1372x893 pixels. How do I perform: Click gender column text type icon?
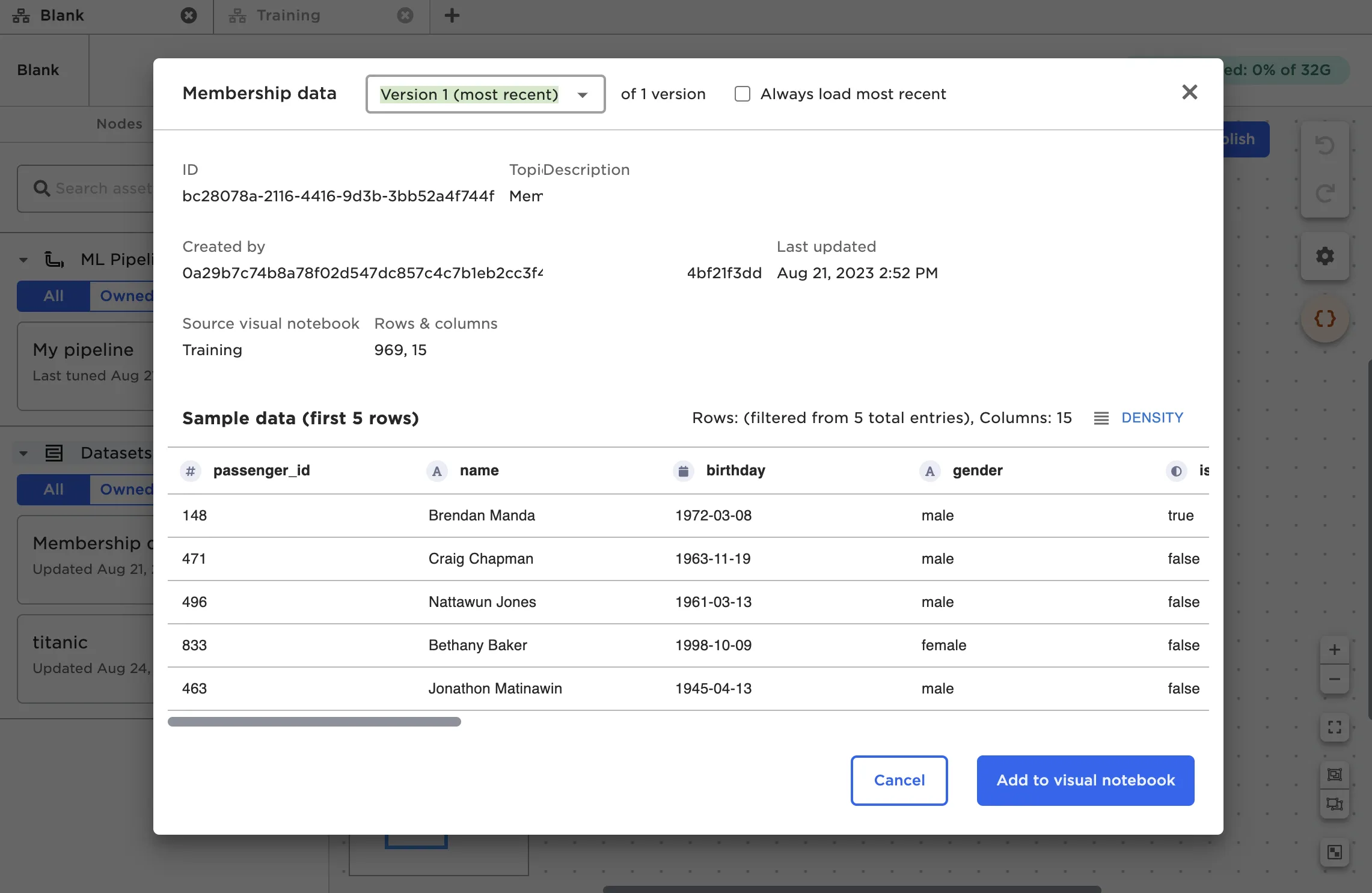pos(930,471)
